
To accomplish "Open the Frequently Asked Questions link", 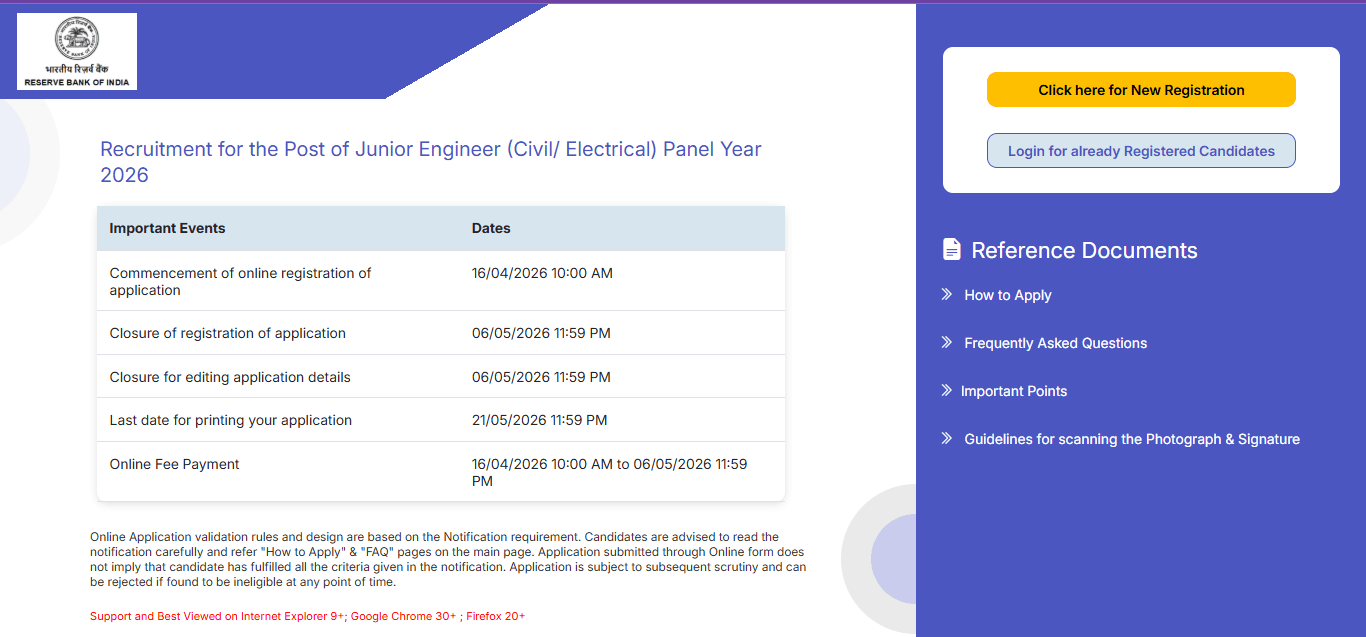I will pyautogui.click(x=1055, y=342).
